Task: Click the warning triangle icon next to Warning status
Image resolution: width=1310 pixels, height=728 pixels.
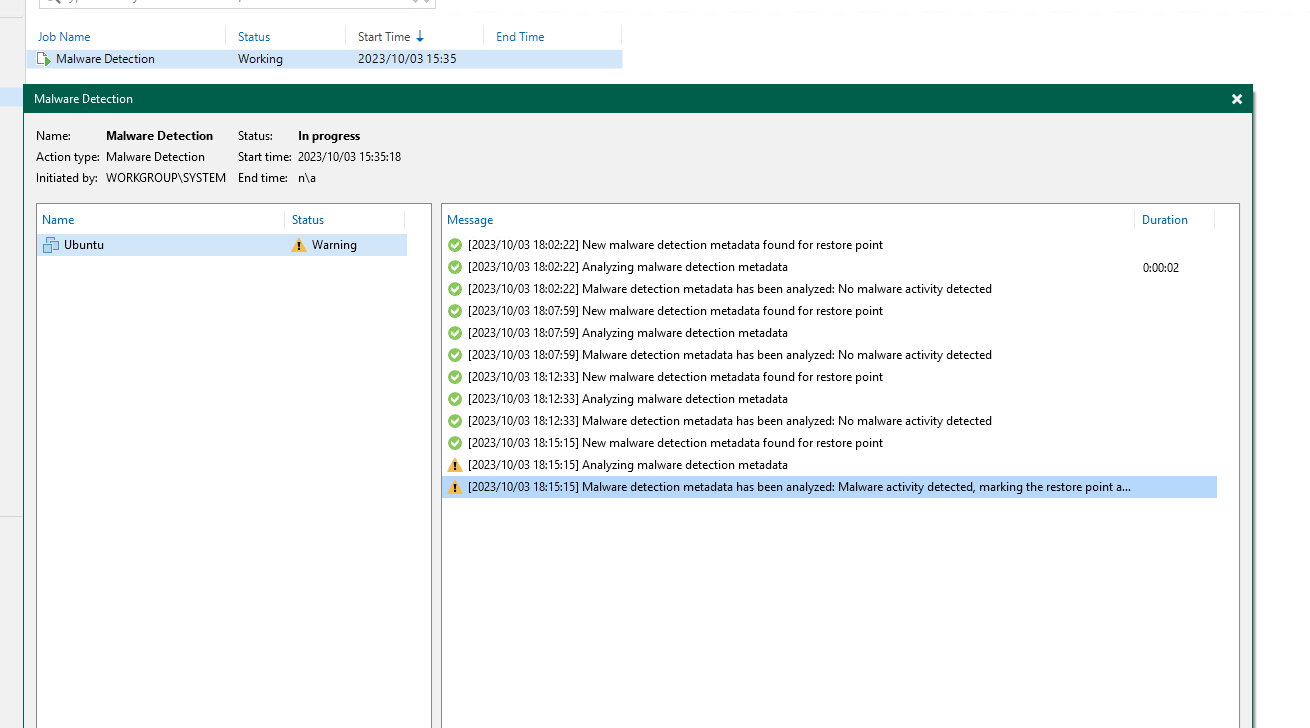Action: [299, 245]
